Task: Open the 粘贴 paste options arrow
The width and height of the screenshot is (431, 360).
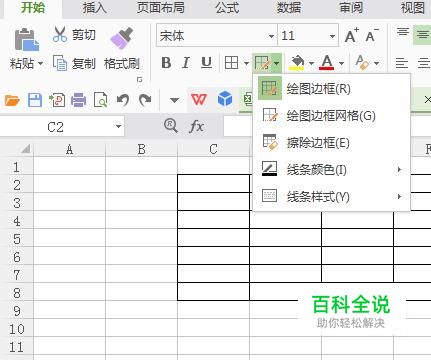Action: (x=41, y=63)
